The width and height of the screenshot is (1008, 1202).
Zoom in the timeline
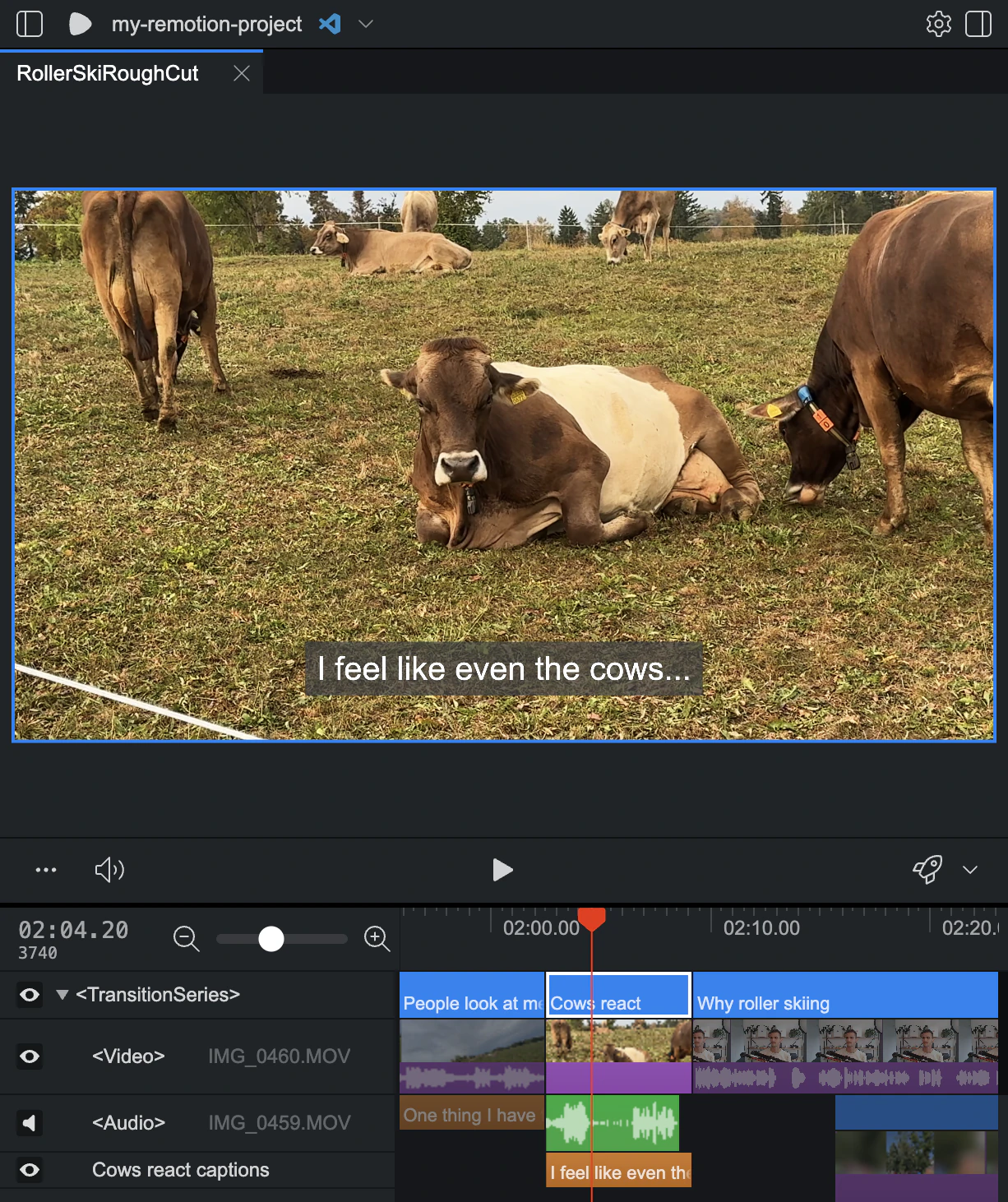coord(377,938)
